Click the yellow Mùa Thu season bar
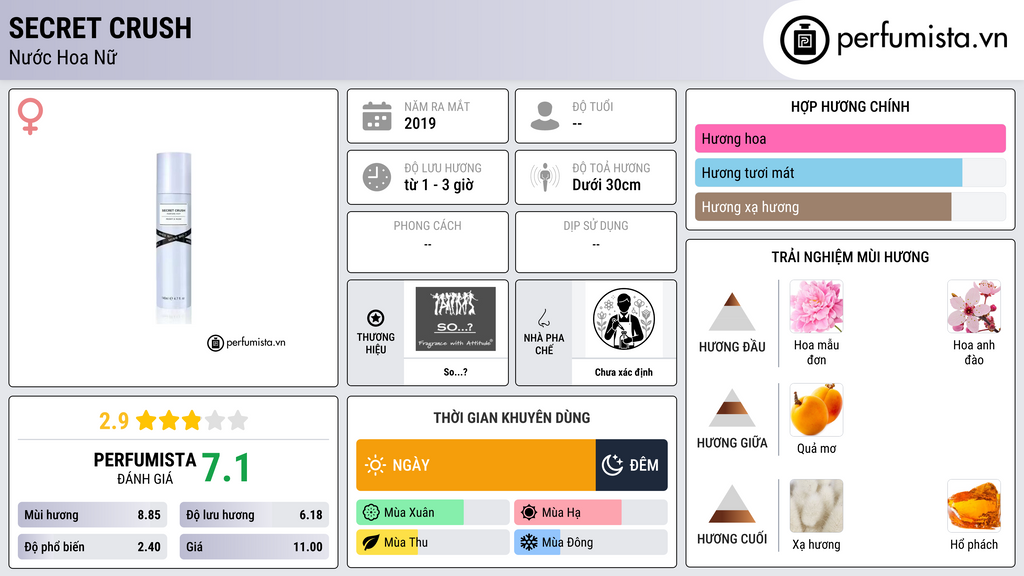Image resolution: width=1024 pixels, height=576 pixels. (387, 543)
